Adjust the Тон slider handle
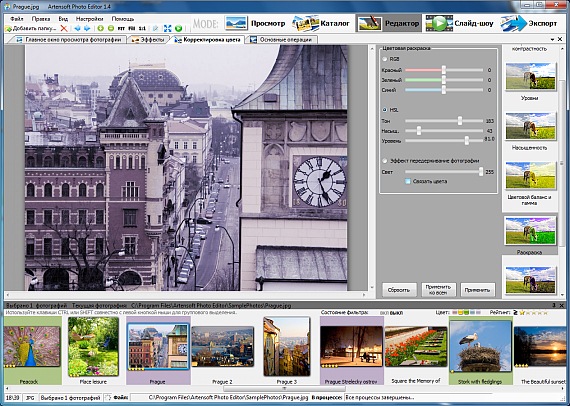 pyautogui.click(x=460, y=121)
